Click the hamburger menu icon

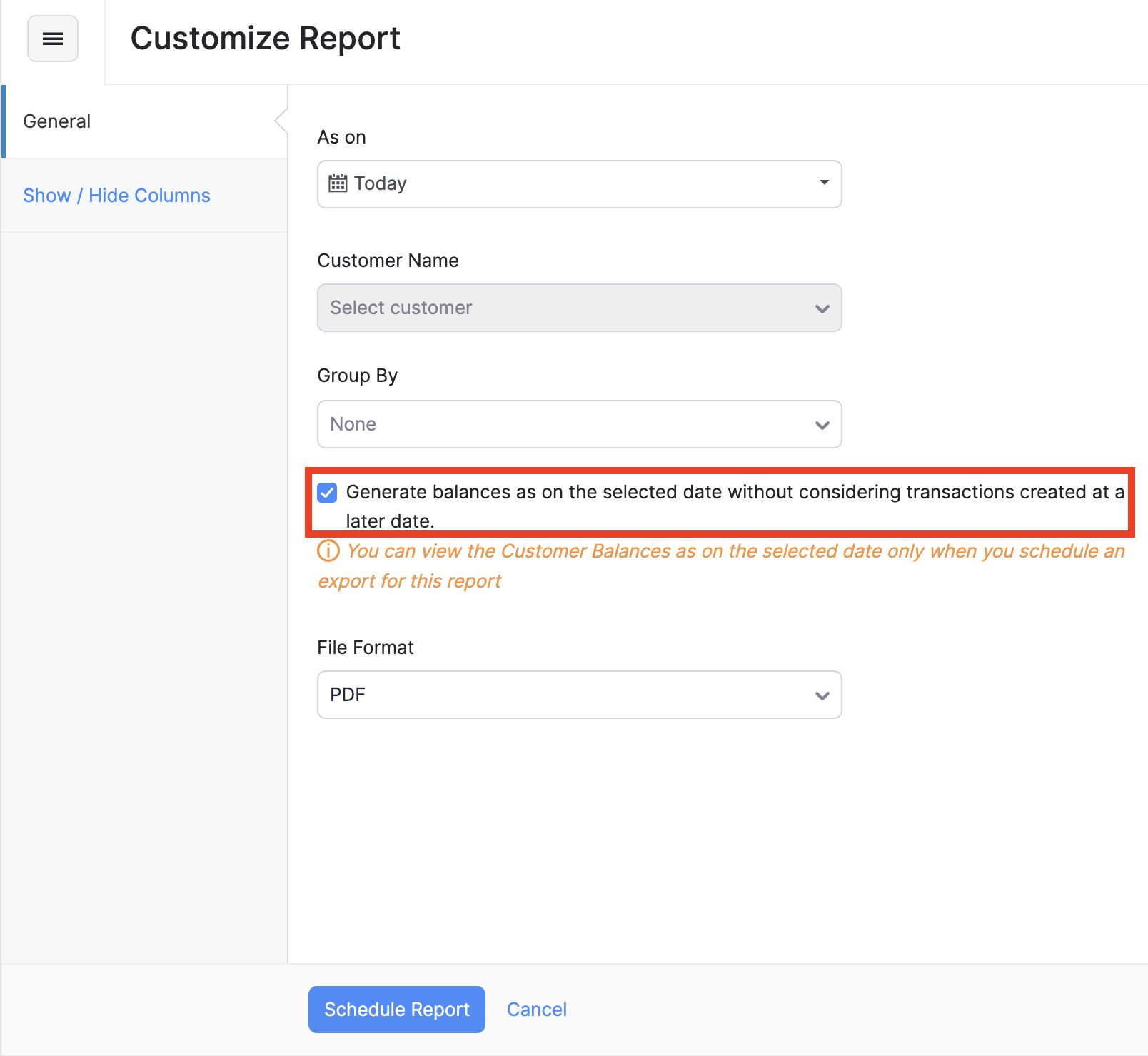(52, 39)
